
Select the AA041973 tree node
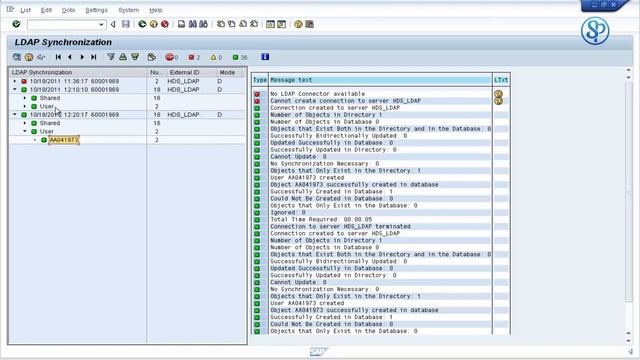point(64,140)
